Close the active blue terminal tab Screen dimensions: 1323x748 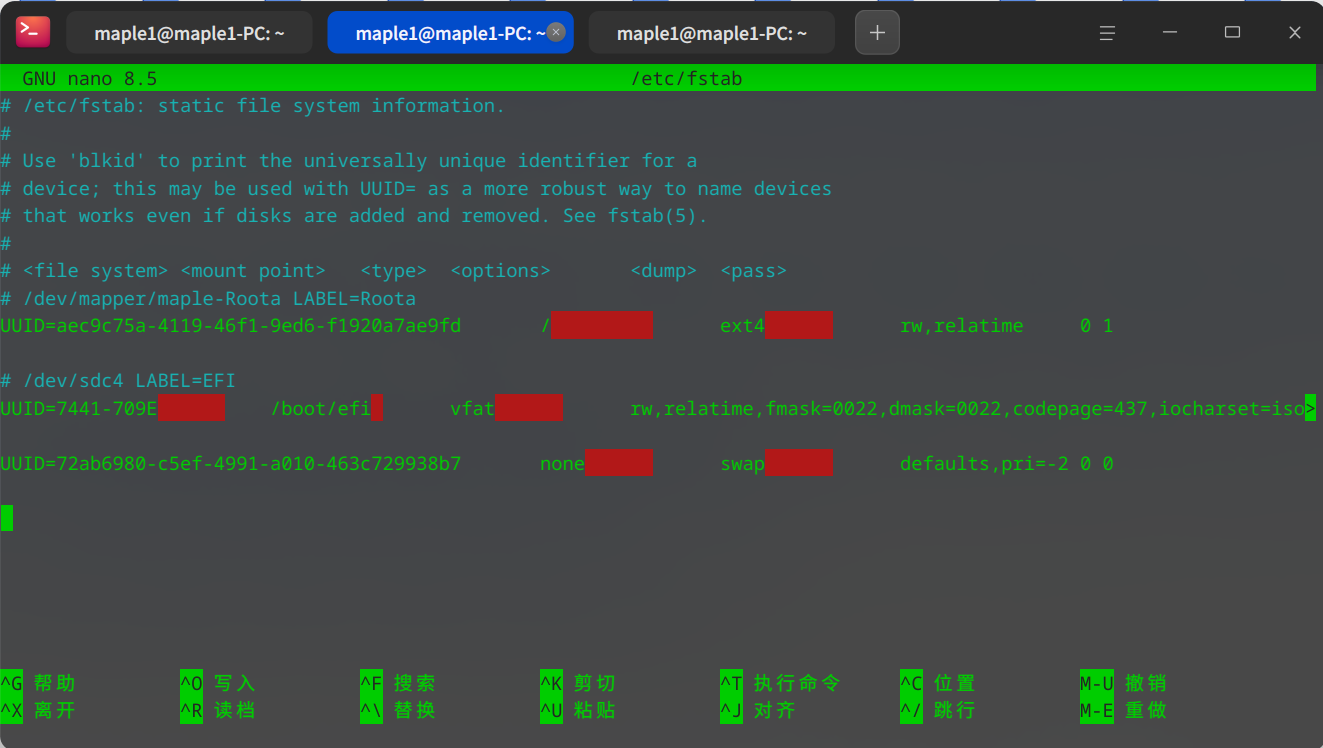[x=557, y=32]
